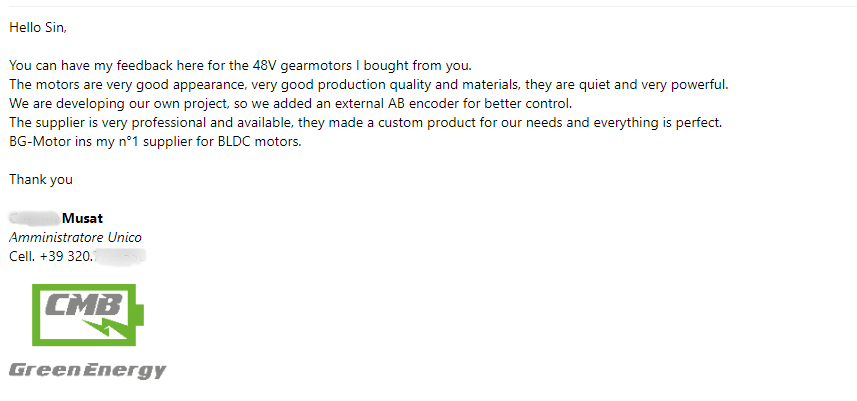The height and width of the screenshot is (401, 857).
Task: Click the blurred first name in the signature
Action: pyautogui.click(x=34, y=218)
